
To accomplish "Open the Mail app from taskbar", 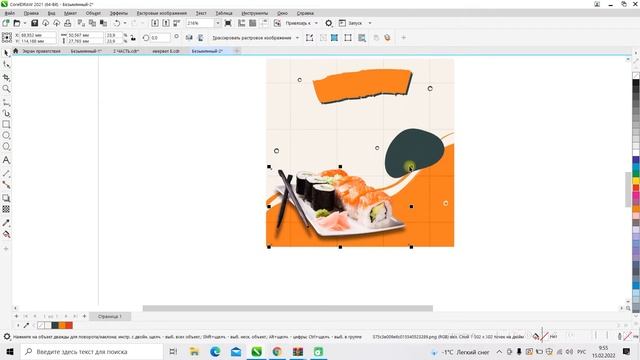I will 236,351.
